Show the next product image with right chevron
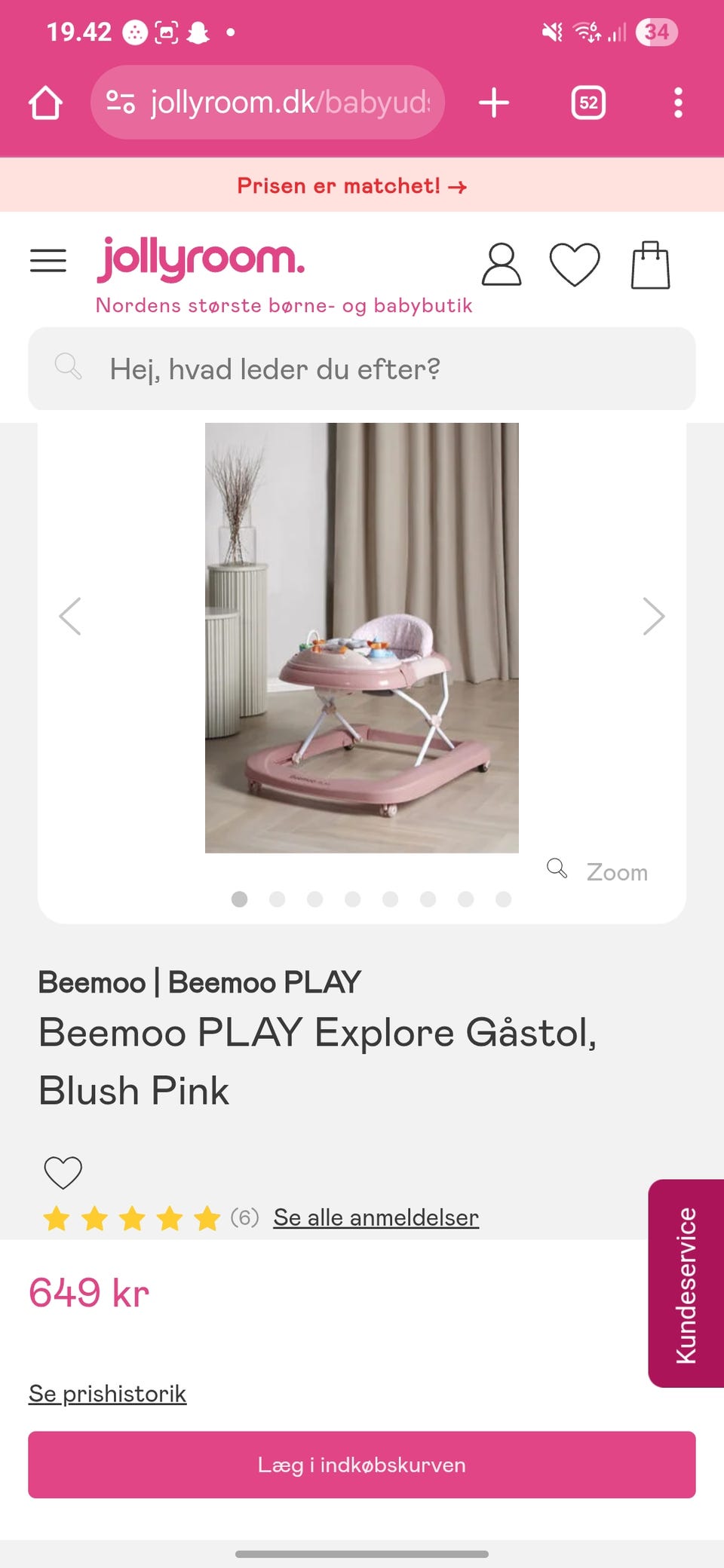The height and width of the screenshot is (1568, 724). (x=654, y=617)
